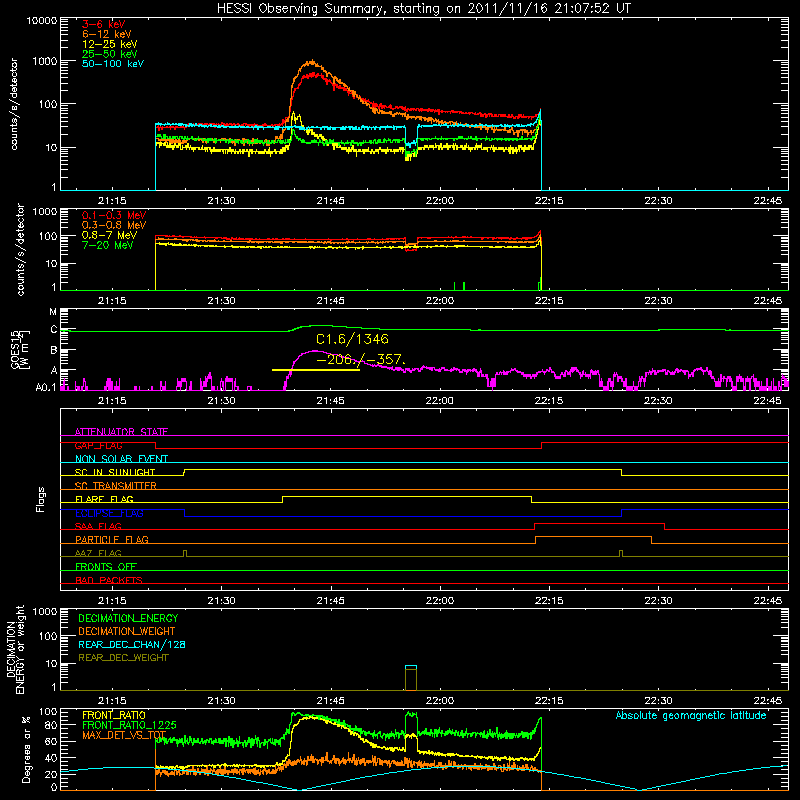Select the 0.3-0.8 MeV legend label
800x800 pixels.
[114, 225]
